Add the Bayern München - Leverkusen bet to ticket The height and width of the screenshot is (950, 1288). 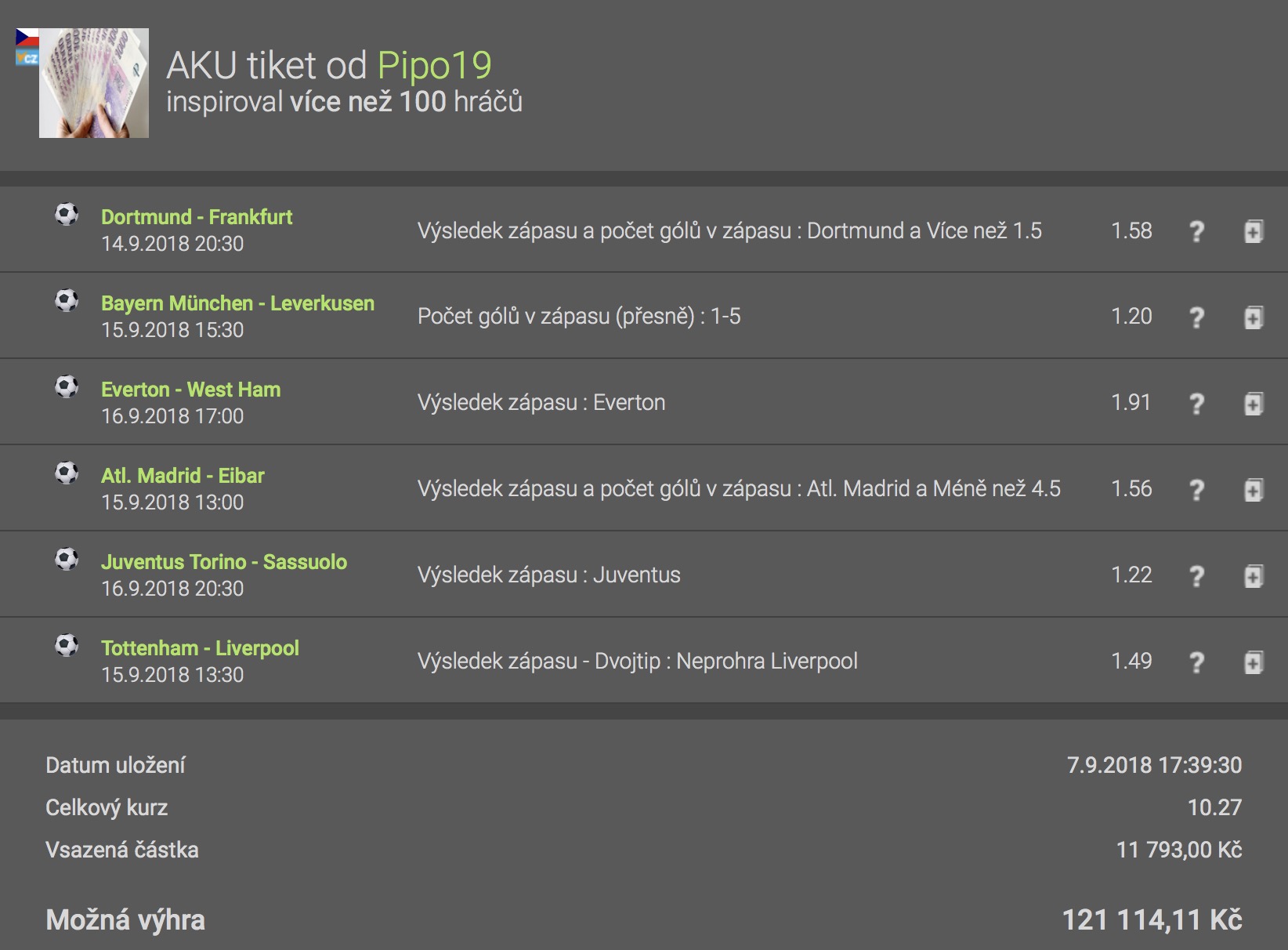click(x=1254, y=317)
